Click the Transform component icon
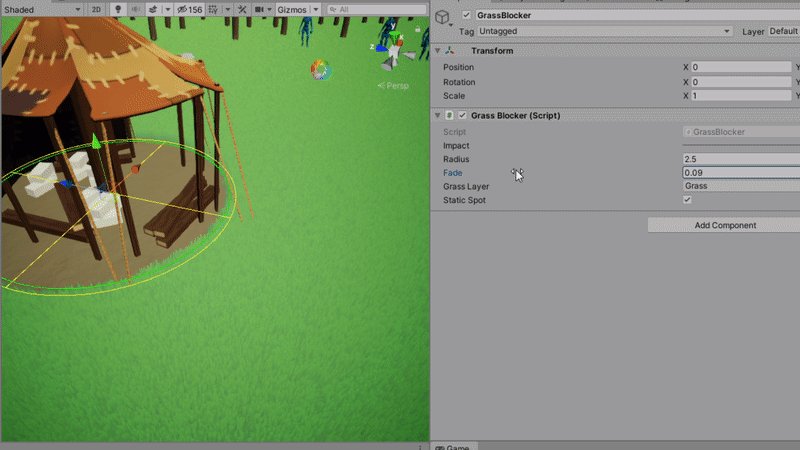 [x=449, y=51]
